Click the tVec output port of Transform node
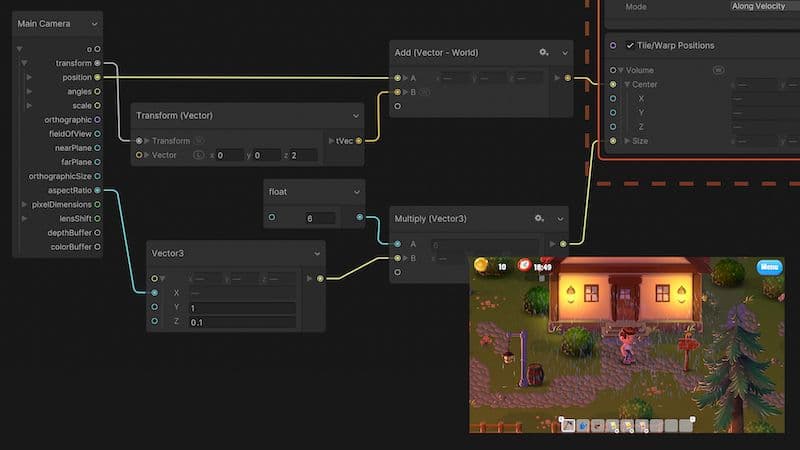This screenshot has height=450, width=800. pyautogui.click(x=359, y=141)
